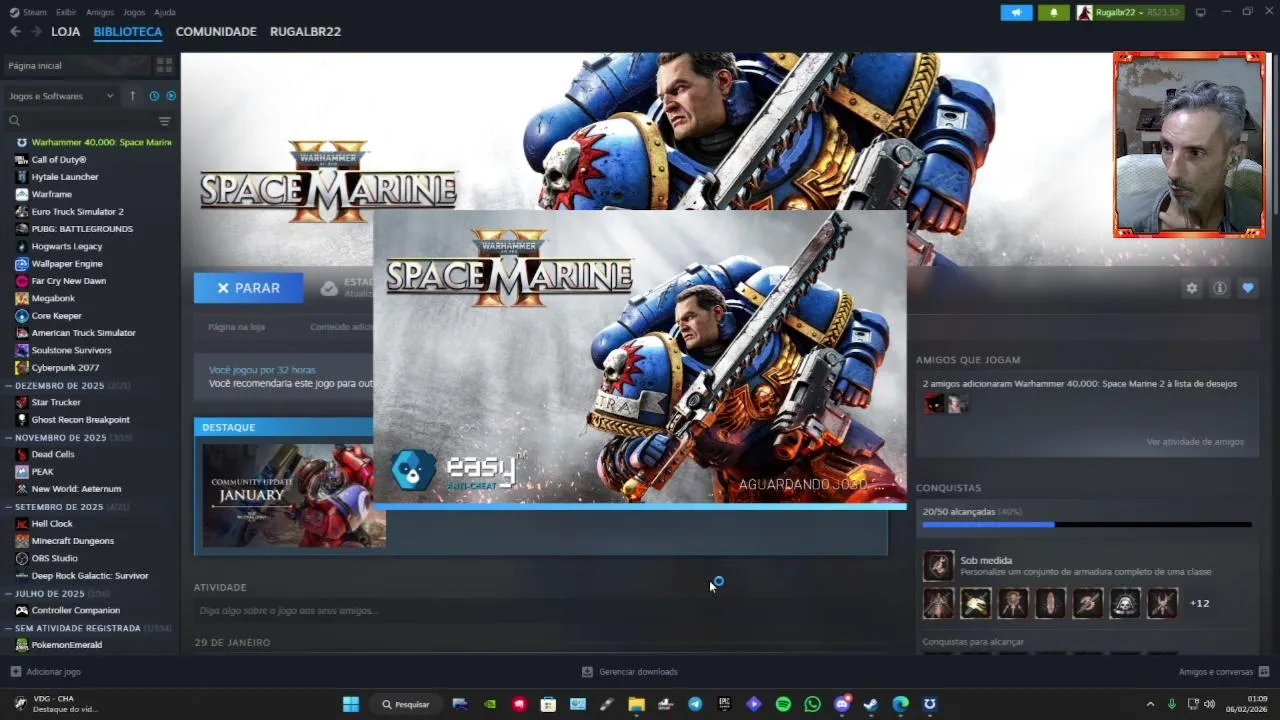Open the Ajuda menu
Screen dimensions: 1280x720
pos(165,12)
